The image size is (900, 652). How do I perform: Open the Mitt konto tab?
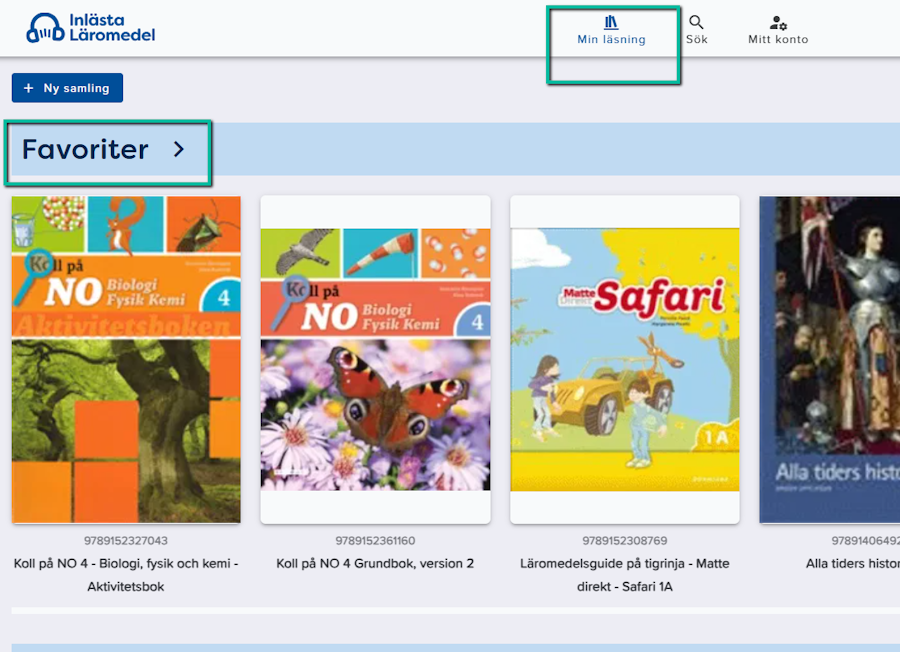(x=778, y=30)
